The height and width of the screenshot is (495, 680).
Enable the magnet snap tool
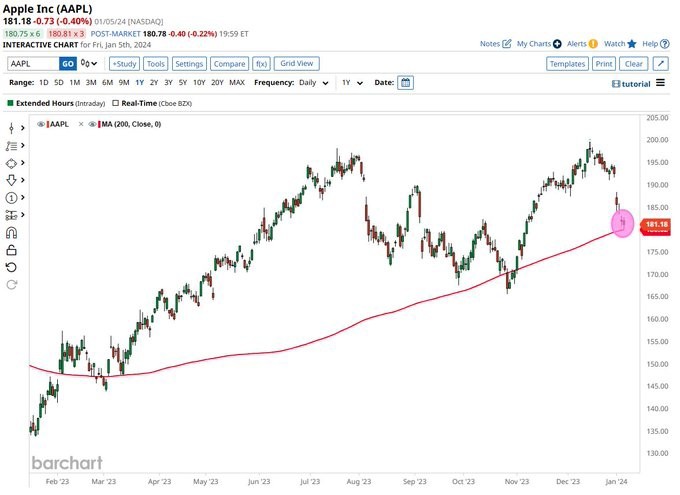(x=12, y=233)
